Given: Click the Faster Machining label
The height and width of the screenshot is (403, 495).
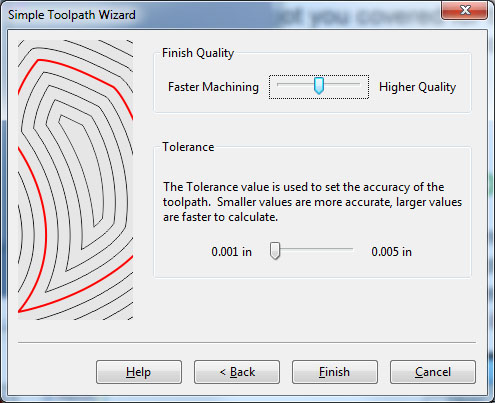Looking at the screenshot, I should 213,87.
